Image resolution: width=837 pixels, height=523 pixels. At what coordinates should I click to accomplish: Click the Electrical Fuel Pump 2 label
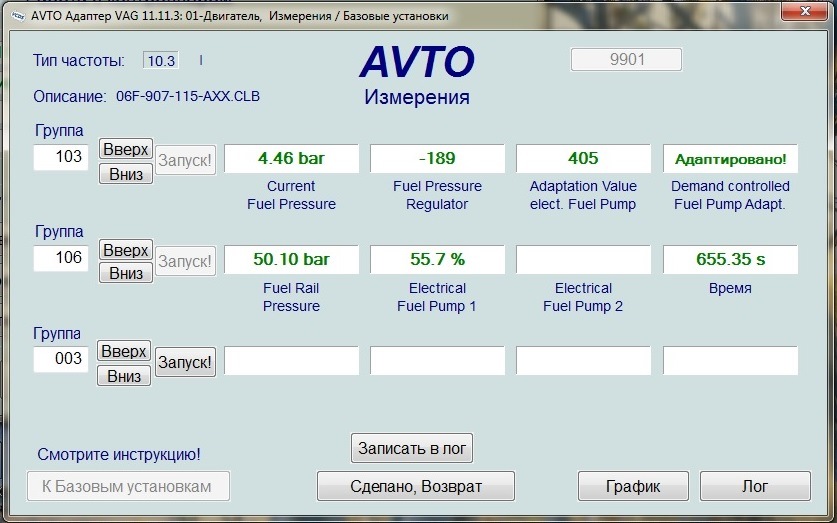[583, 297]
